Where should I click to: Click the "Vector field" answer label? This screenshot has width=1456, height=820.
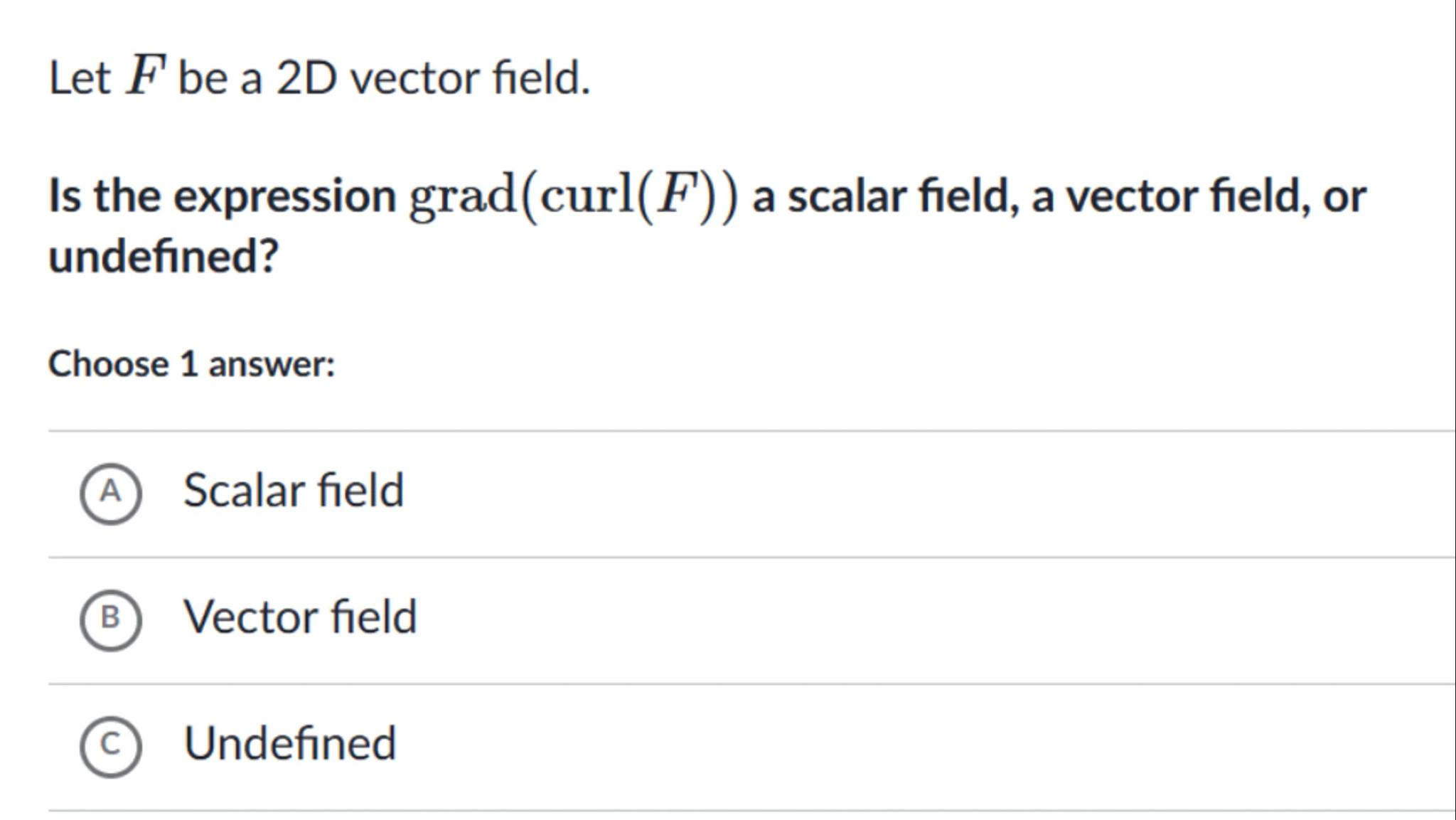[x=299, y=617]
